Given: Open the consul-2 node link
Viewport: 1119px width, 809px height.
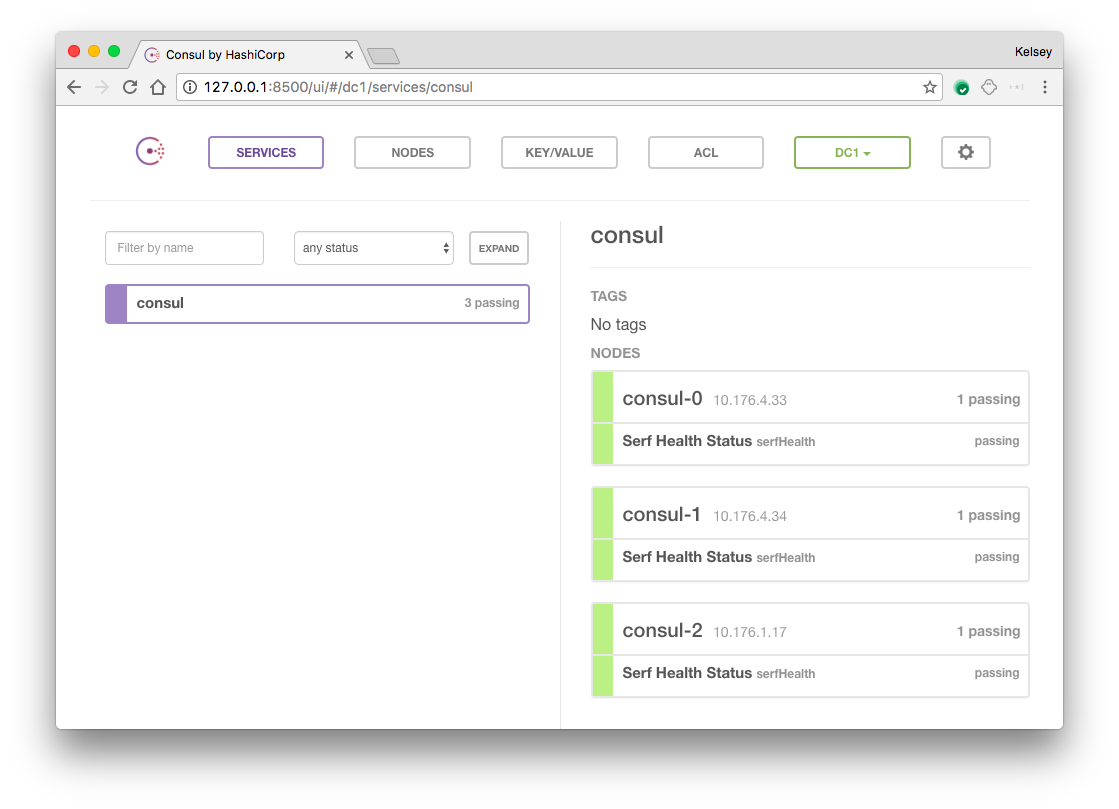Looking at the screenshot, I should point(662,631).
